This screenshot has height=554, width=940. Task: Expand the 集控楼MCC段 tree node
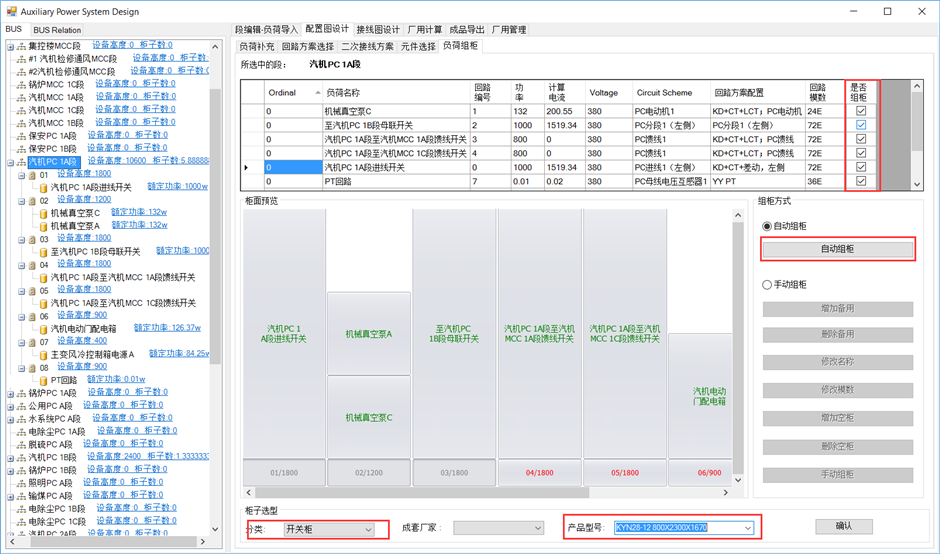(11, 46)
